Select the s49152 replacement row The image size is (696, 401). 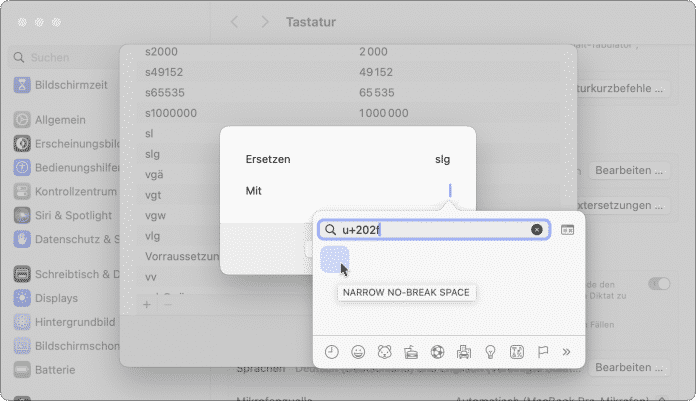pyautogui.click(x=348, y=72)
